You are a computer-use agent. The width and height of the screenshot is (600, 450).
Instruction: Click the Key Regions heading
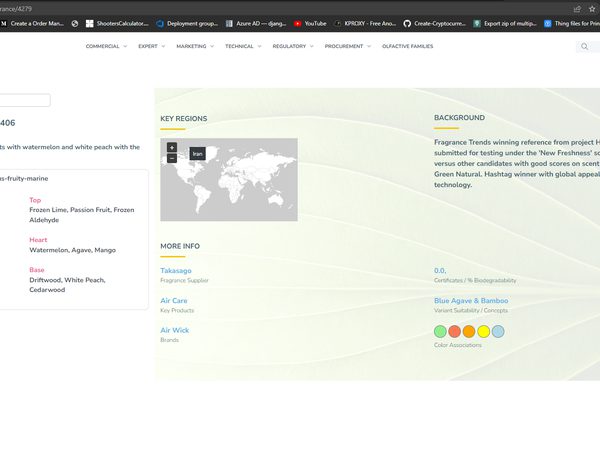[x=184, y=119]
